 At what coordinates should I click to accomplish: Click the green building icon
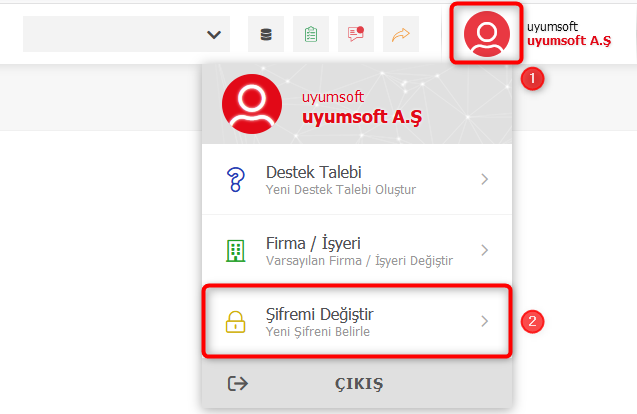236,250
